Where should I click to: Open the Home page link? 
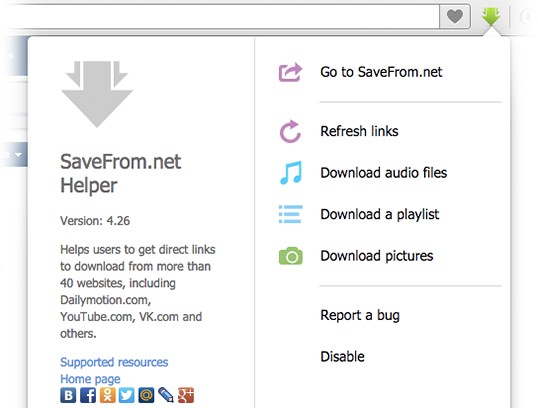click(90, 379)
